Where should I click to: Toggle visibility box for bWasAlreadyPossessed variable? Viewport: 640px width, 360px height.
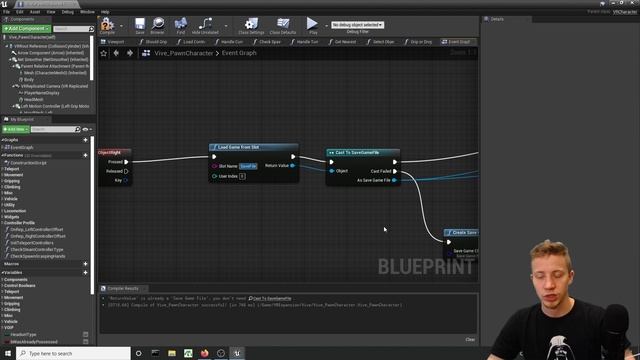point(85,342)
